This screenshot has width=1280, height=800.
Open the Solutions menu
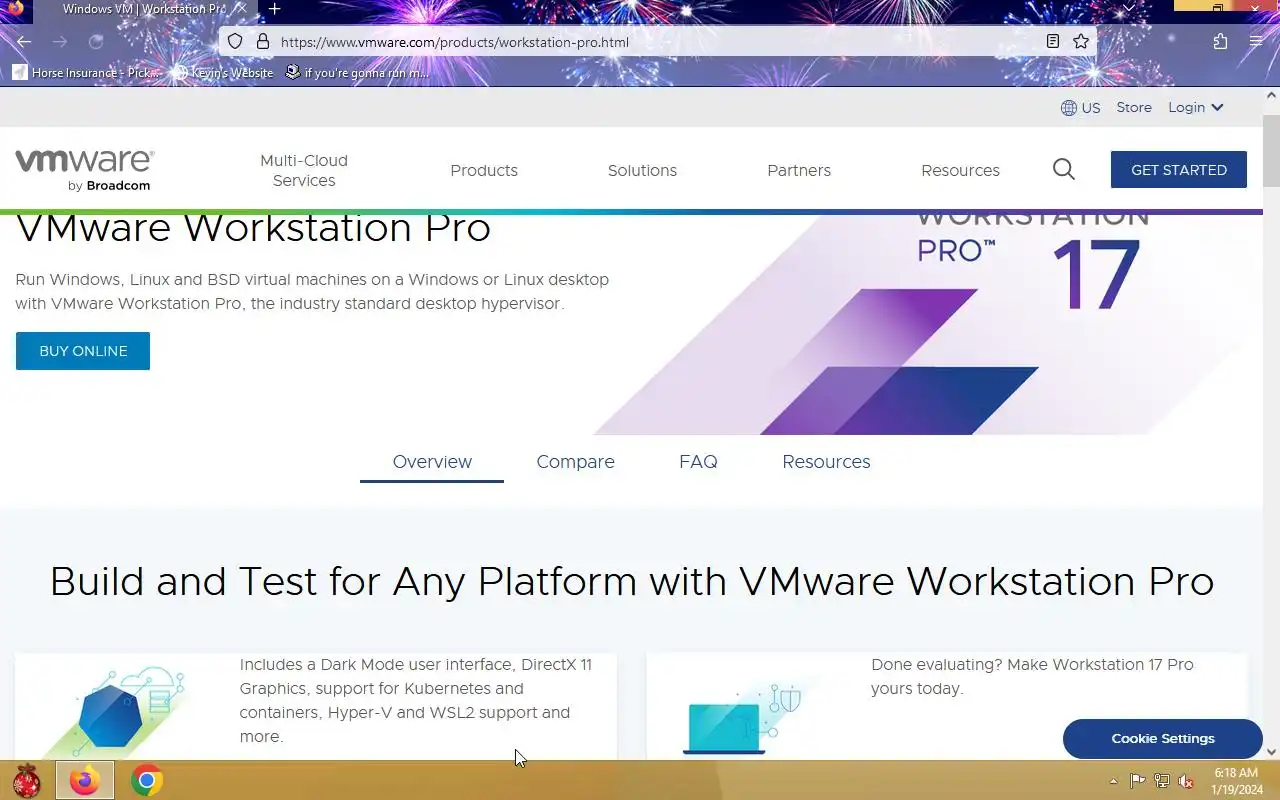(x=642, y=170)
